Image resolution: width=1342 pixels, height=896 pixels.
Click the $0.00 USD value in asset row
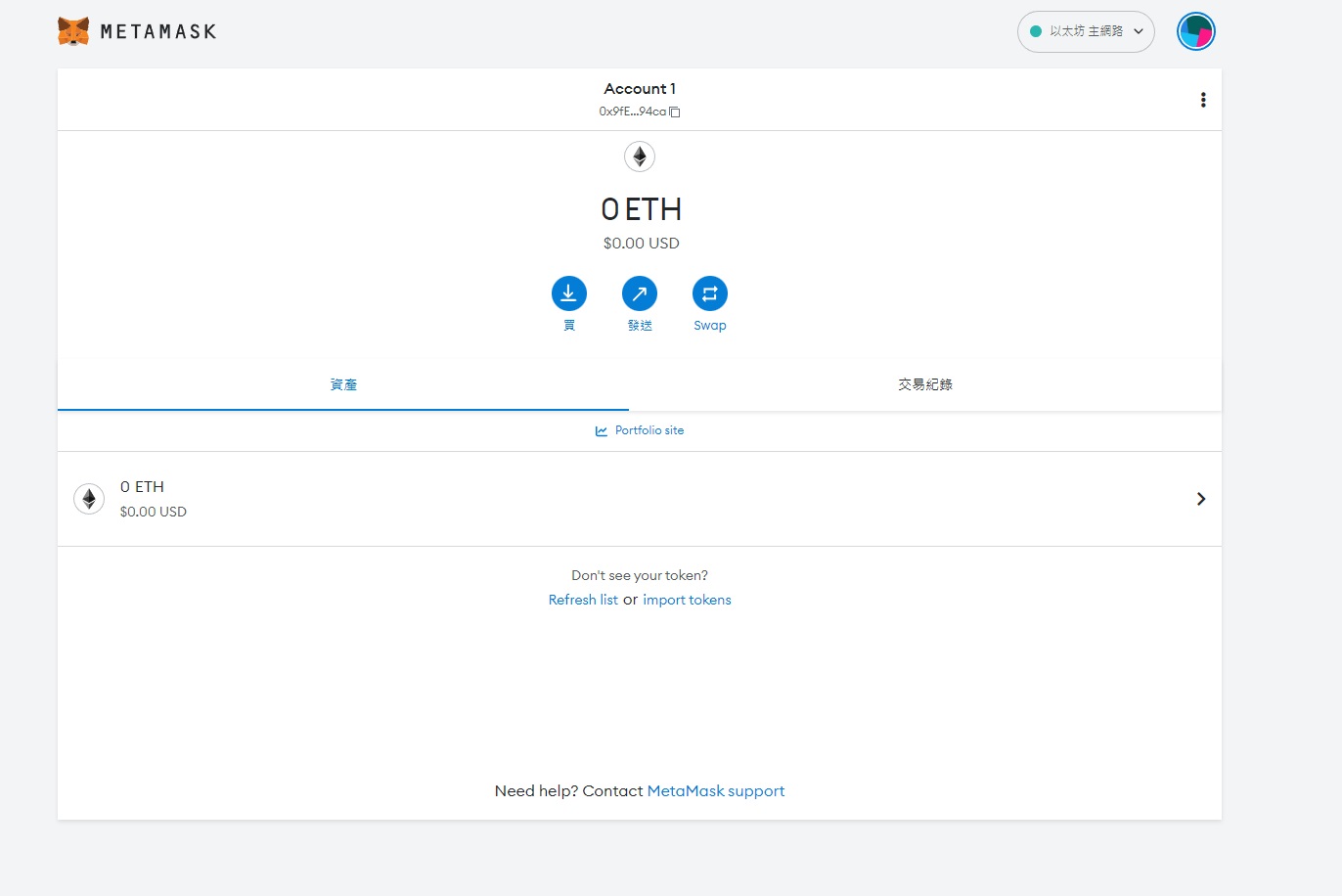pyautogui.click(x=153, y=512)
